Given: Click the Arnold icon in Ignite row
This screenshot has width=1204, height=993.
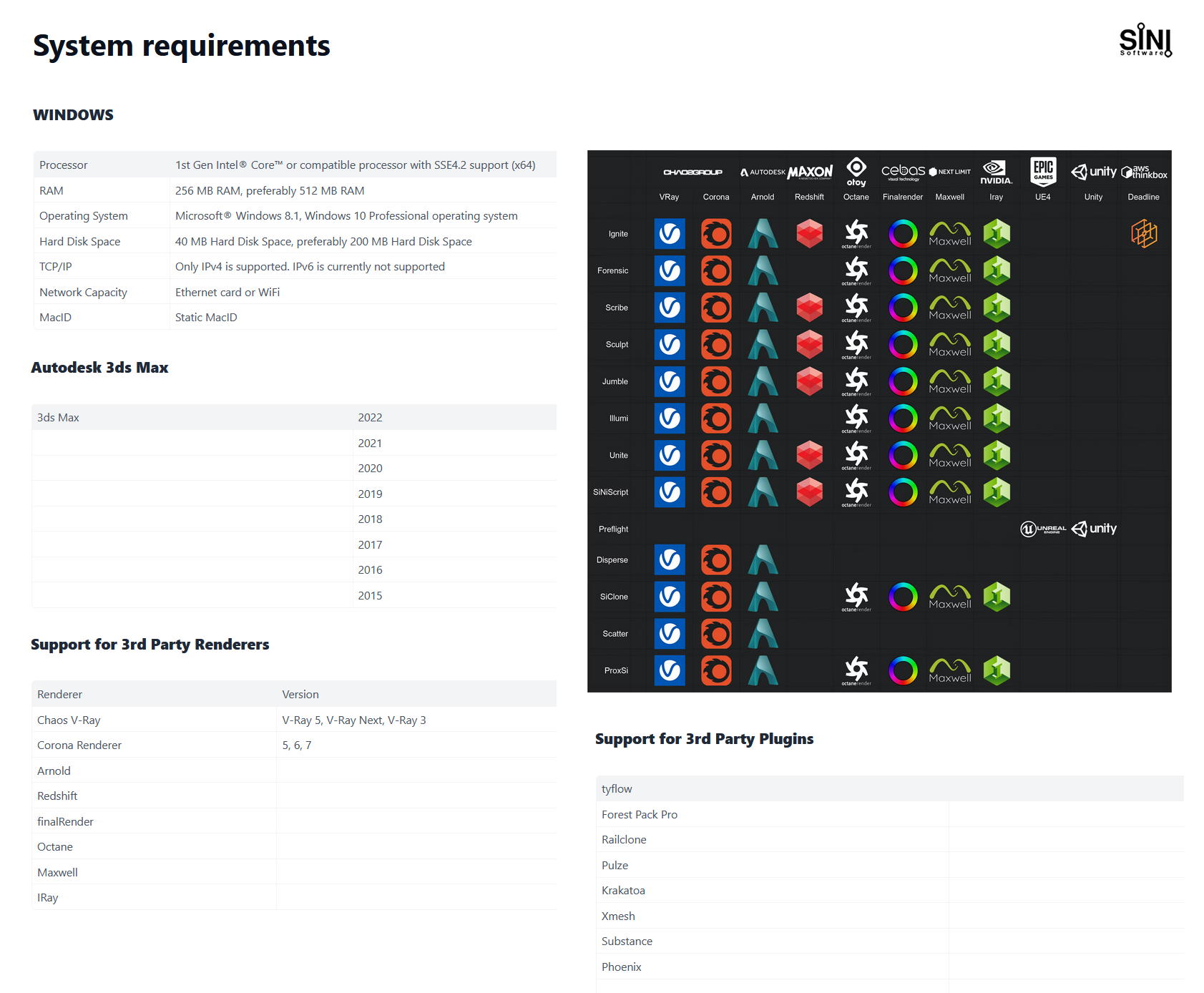Looking at the screenshot, I should 763,234.
